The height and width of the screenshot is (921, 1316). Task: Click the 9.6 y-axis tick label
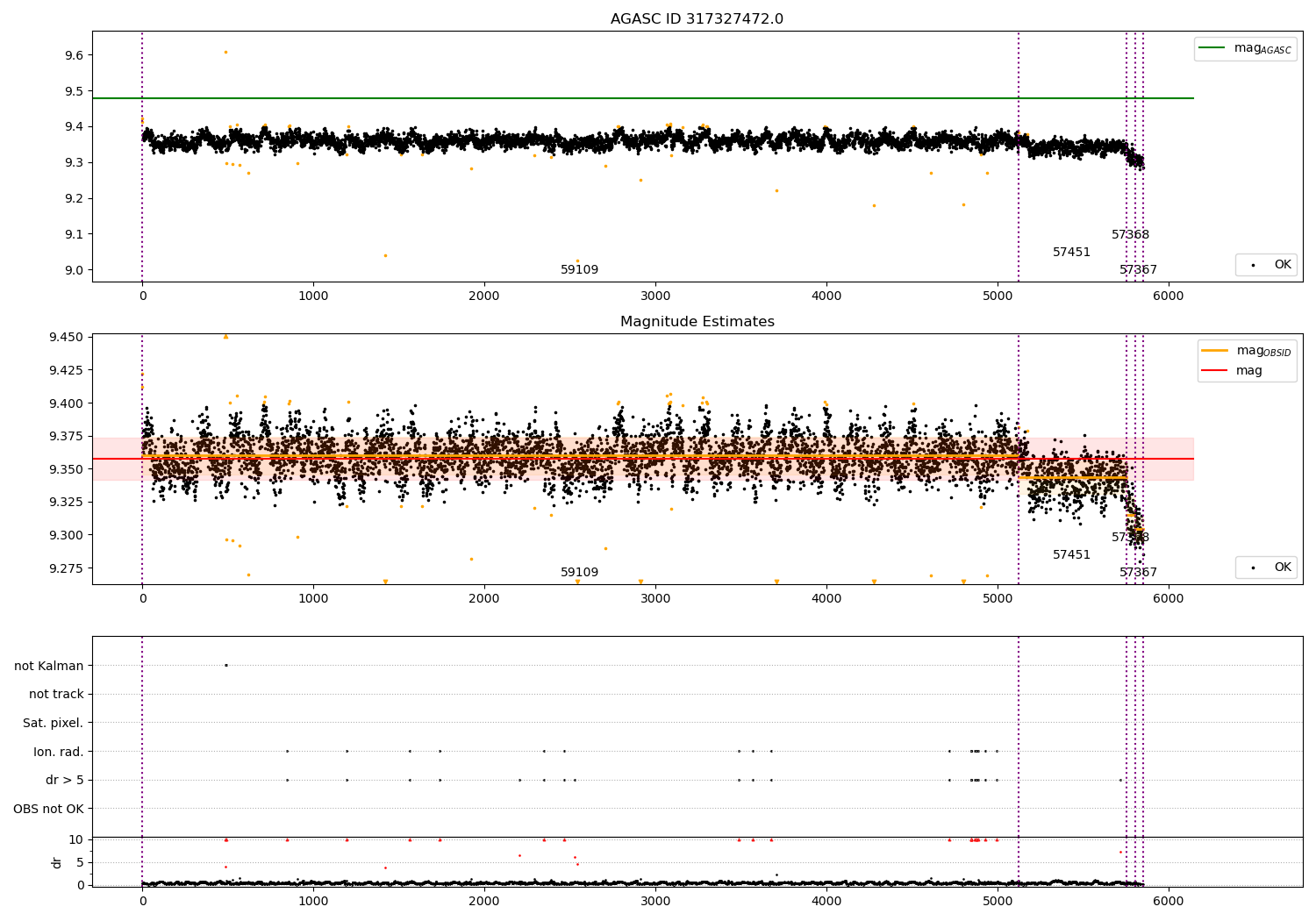click(x=75, y=55)
